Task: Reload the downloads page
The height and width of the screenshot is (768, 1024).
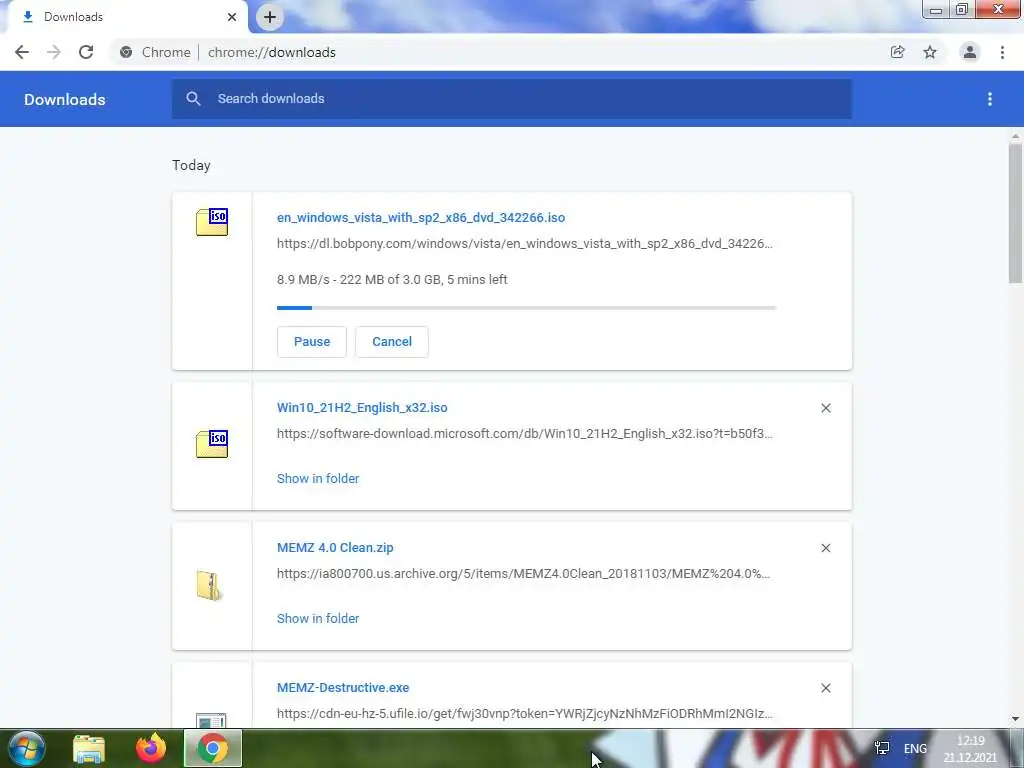Action: tap(86, 52)
